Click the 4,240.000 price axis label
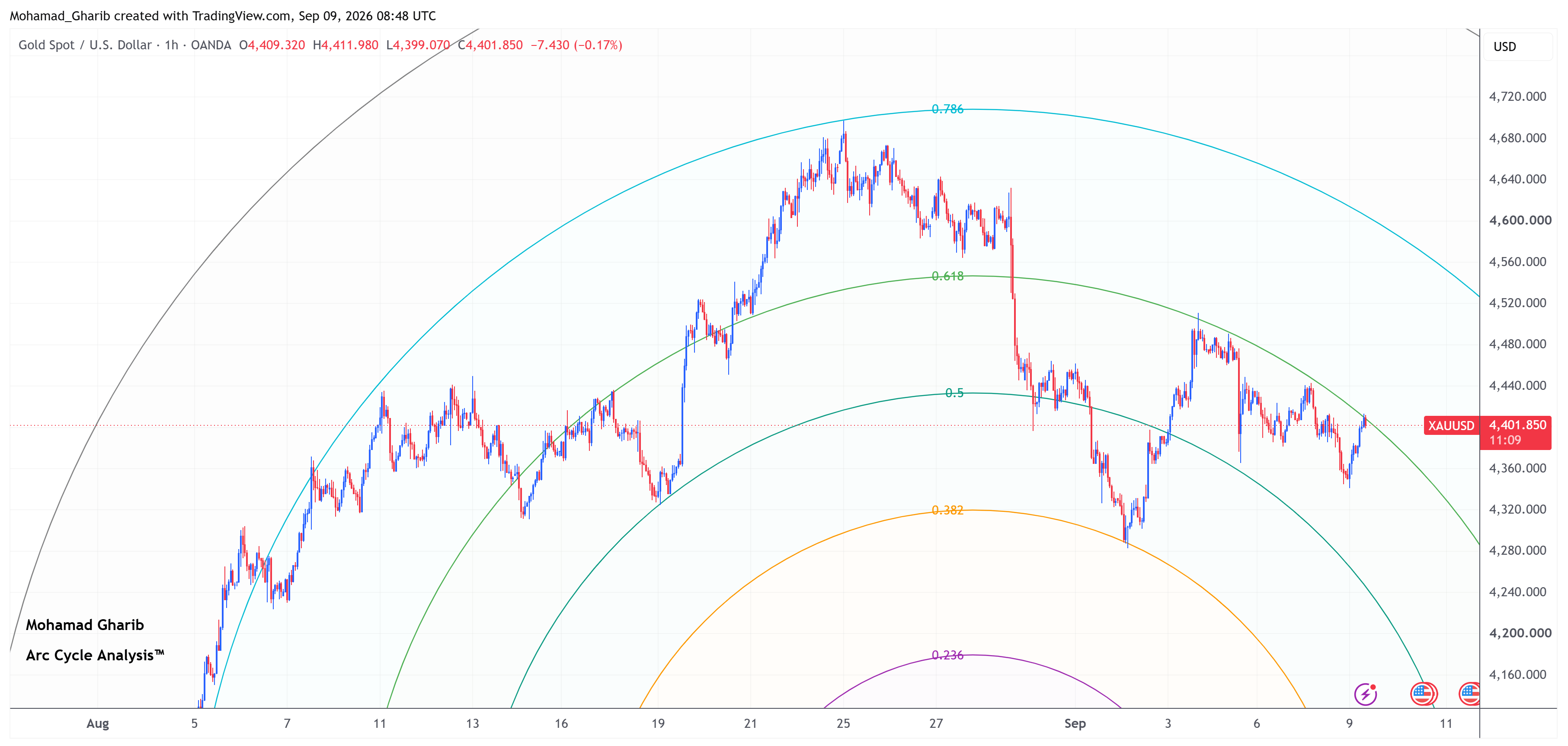 tap(1517, 592)
